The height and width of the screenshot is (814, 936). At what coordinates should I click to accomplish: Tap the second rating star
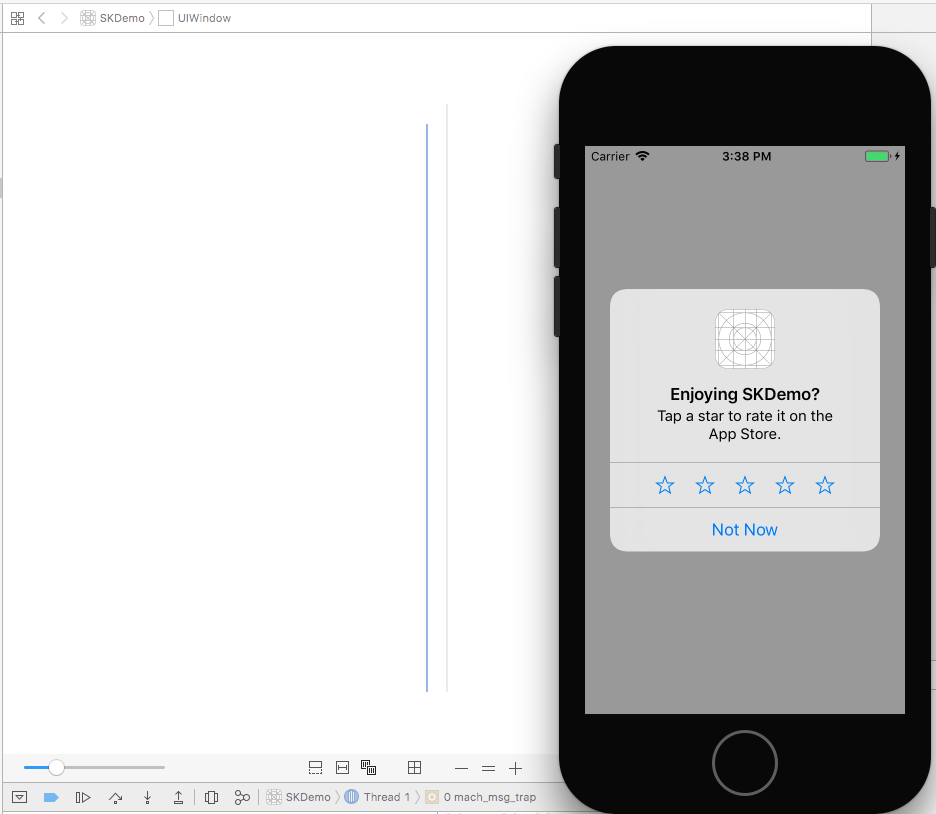coord(705,485)
